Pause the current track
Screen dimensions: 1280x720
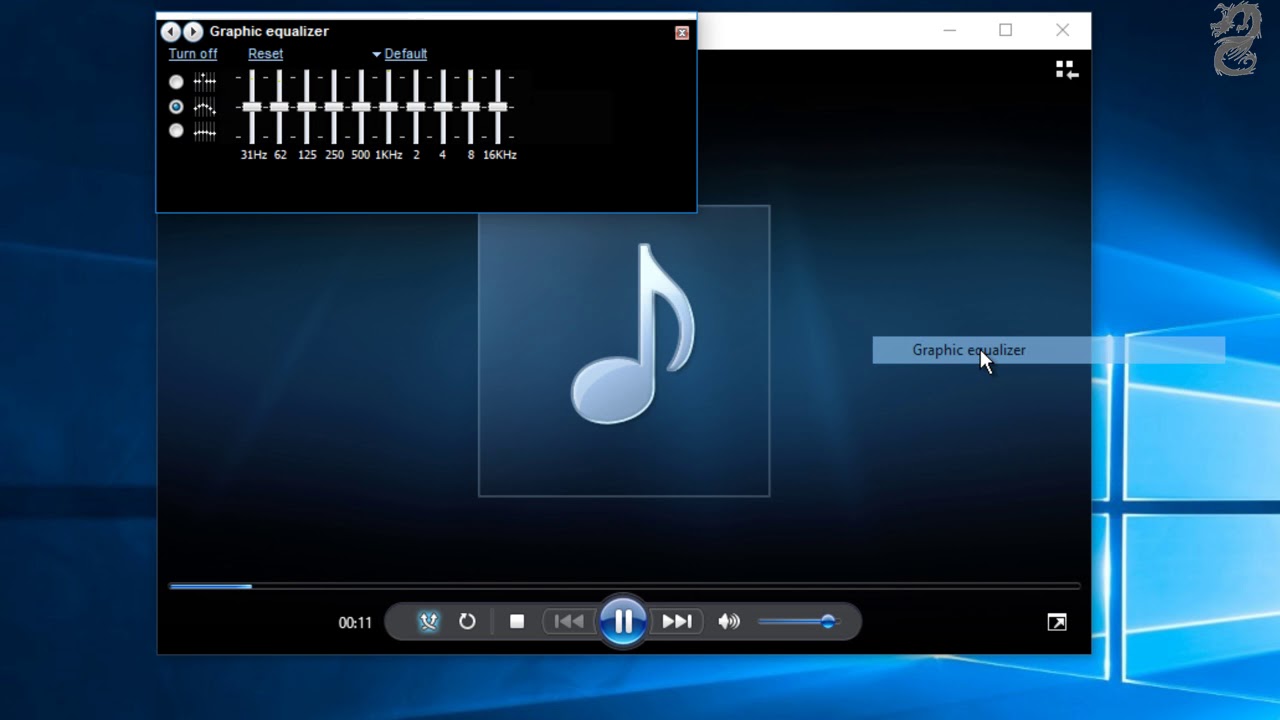coord(623,622)
